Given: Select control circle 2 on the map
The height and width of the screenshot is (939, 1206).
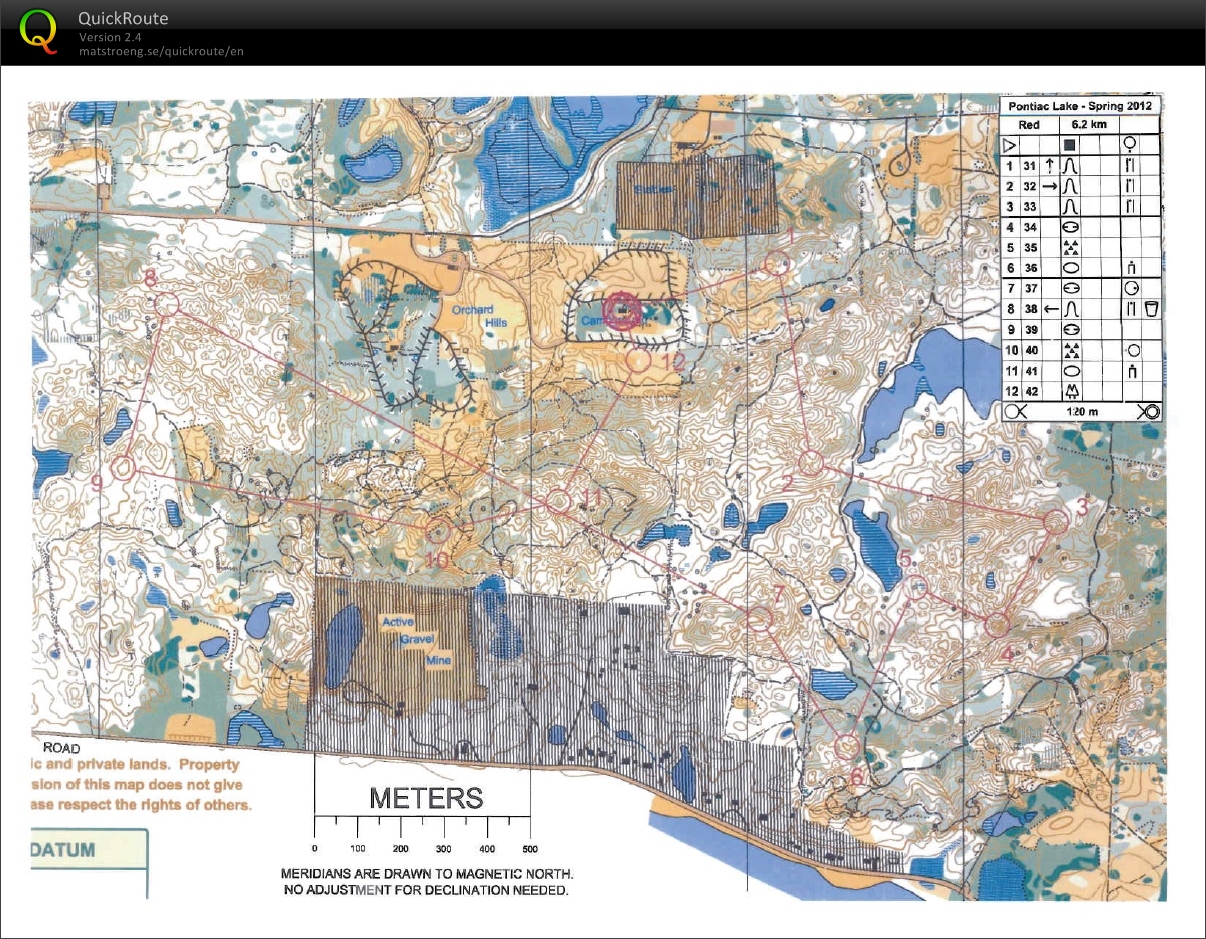Looking at the screenshot, I should [x=811, y=463].
